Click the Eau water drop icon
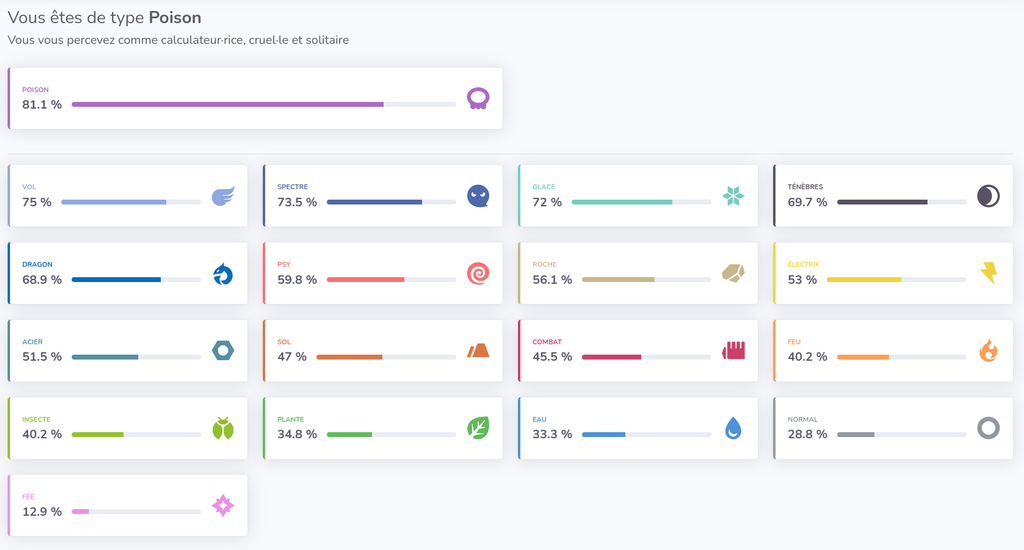This screenshot has width=1024, height=550. tap(733, 429)
